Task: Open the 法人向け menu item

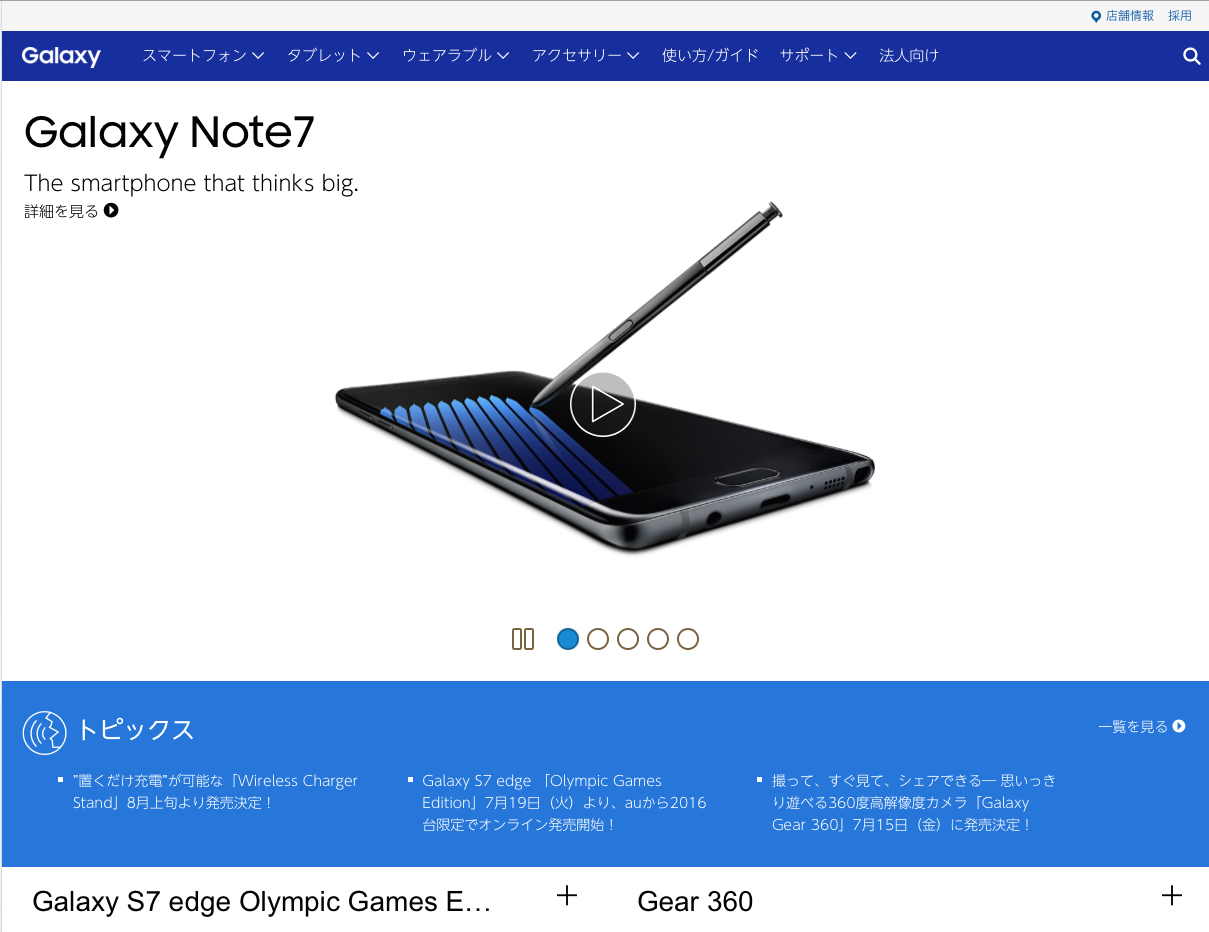Action: pos(909,56)
